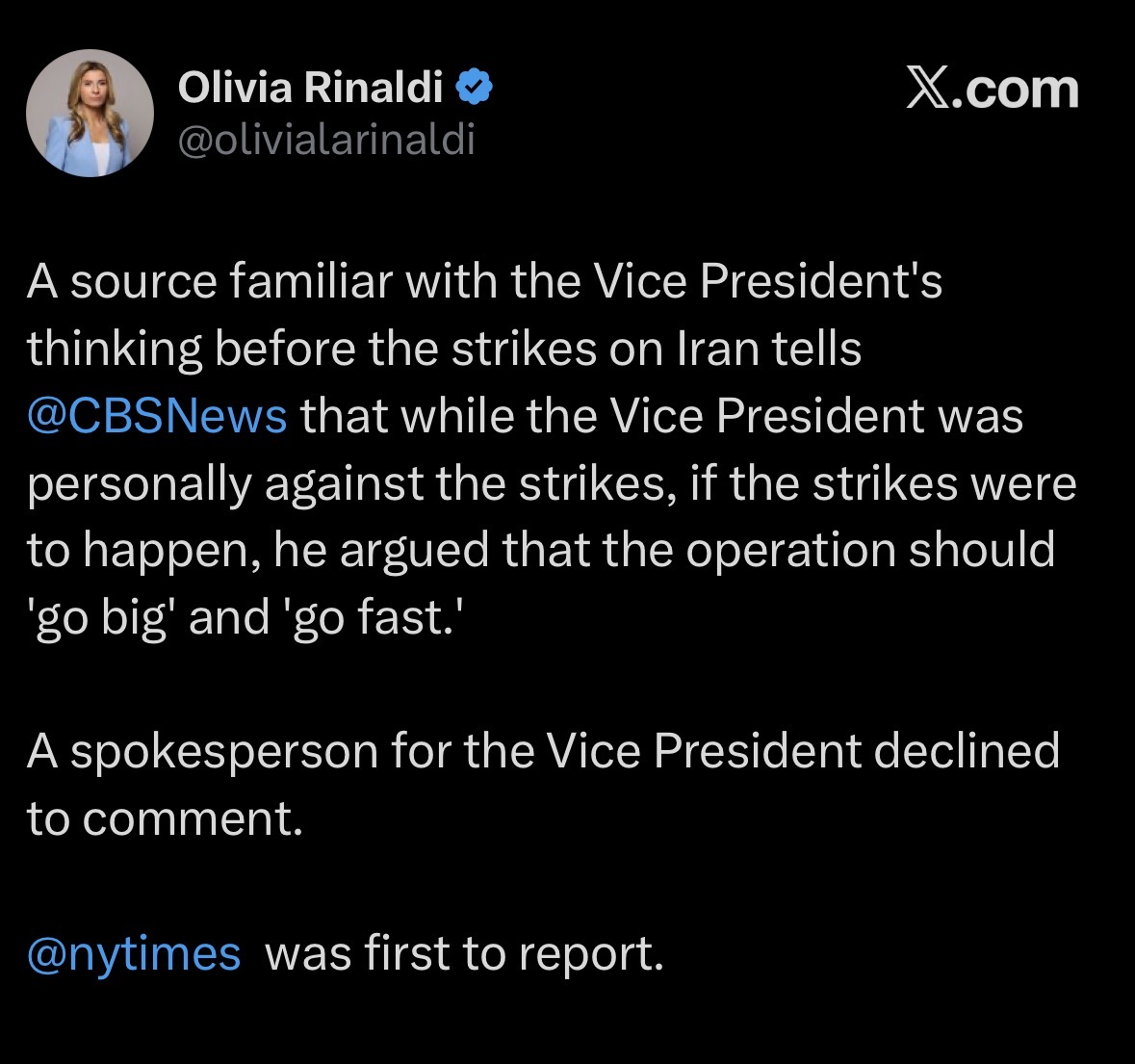Image resolution: width=1135 pixels, height=1064 pixels.
Task: Click the Olivia Rinaldi display name
Action: click(310, 89)
